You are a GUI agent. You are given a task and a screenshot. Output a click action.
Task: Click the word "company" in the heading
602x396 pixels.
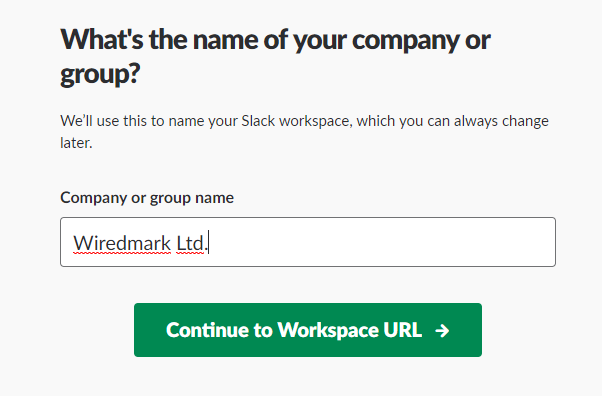(405, 41)
